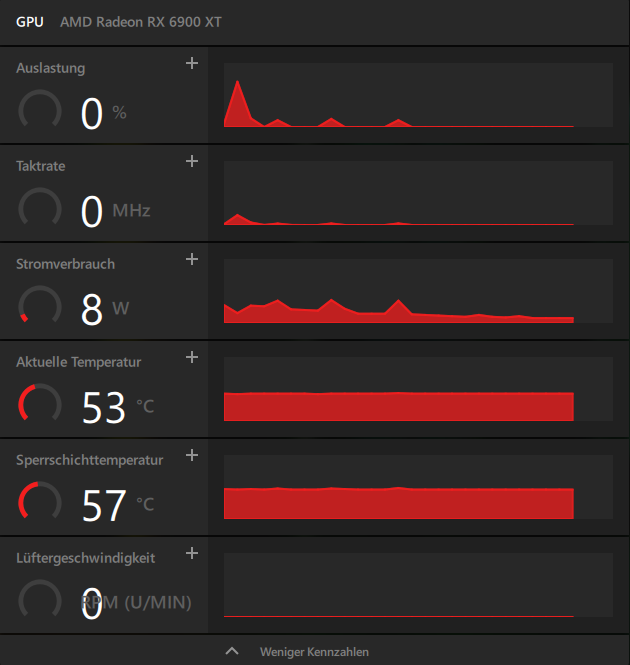The width and height of the screenshot is (630, 665).
Task: Click the plus icon next to Aktuelle Temperatur
Action: (x=192, y=357)
